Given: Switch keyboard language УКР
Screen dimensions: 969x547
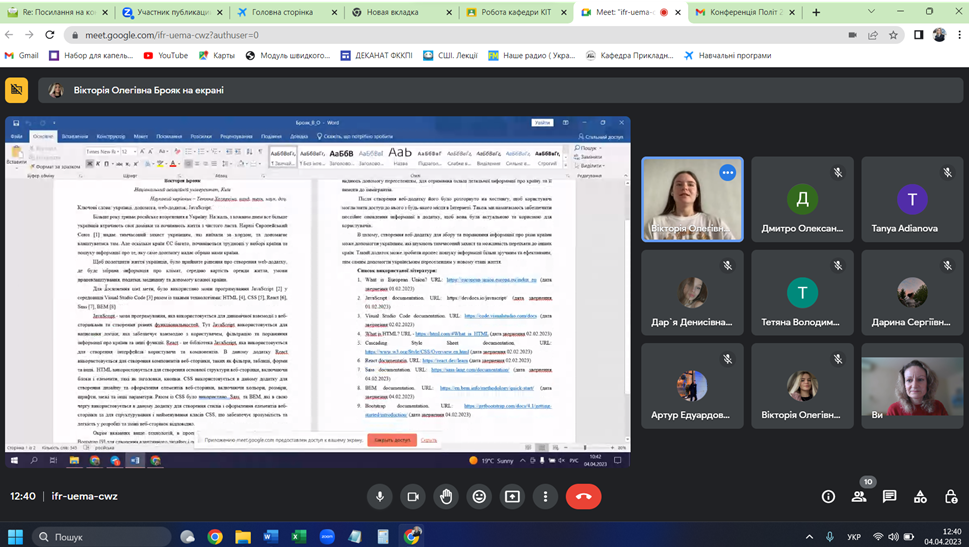Looking at the screenshot, I should 854,536.
